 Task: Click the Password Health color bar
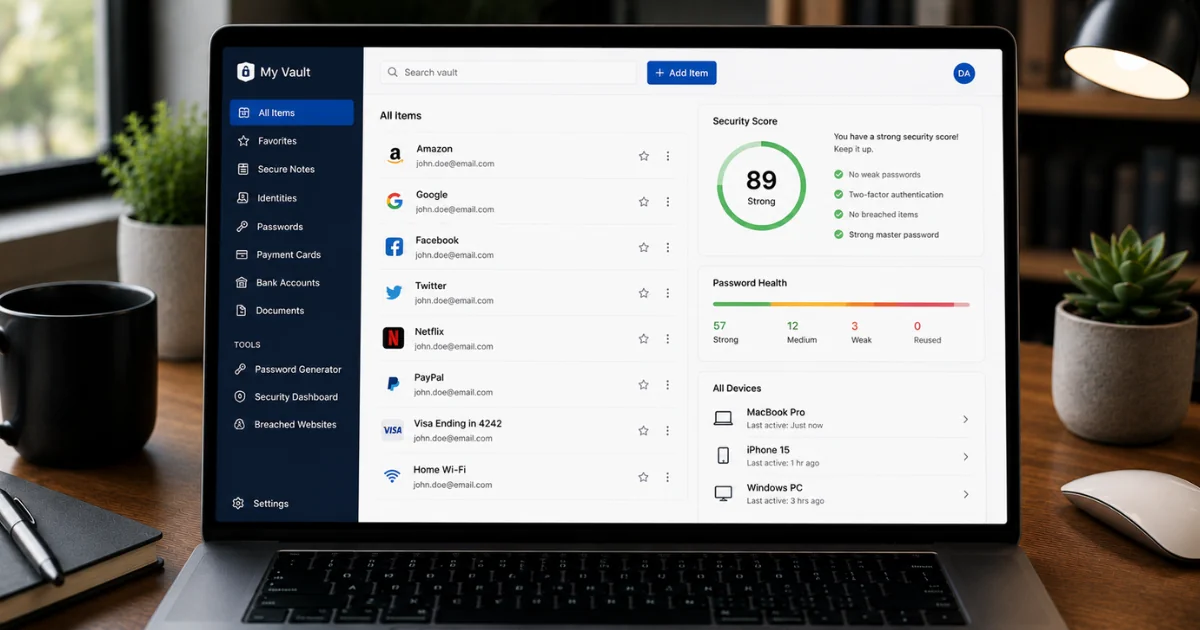[x=841, y=304]
